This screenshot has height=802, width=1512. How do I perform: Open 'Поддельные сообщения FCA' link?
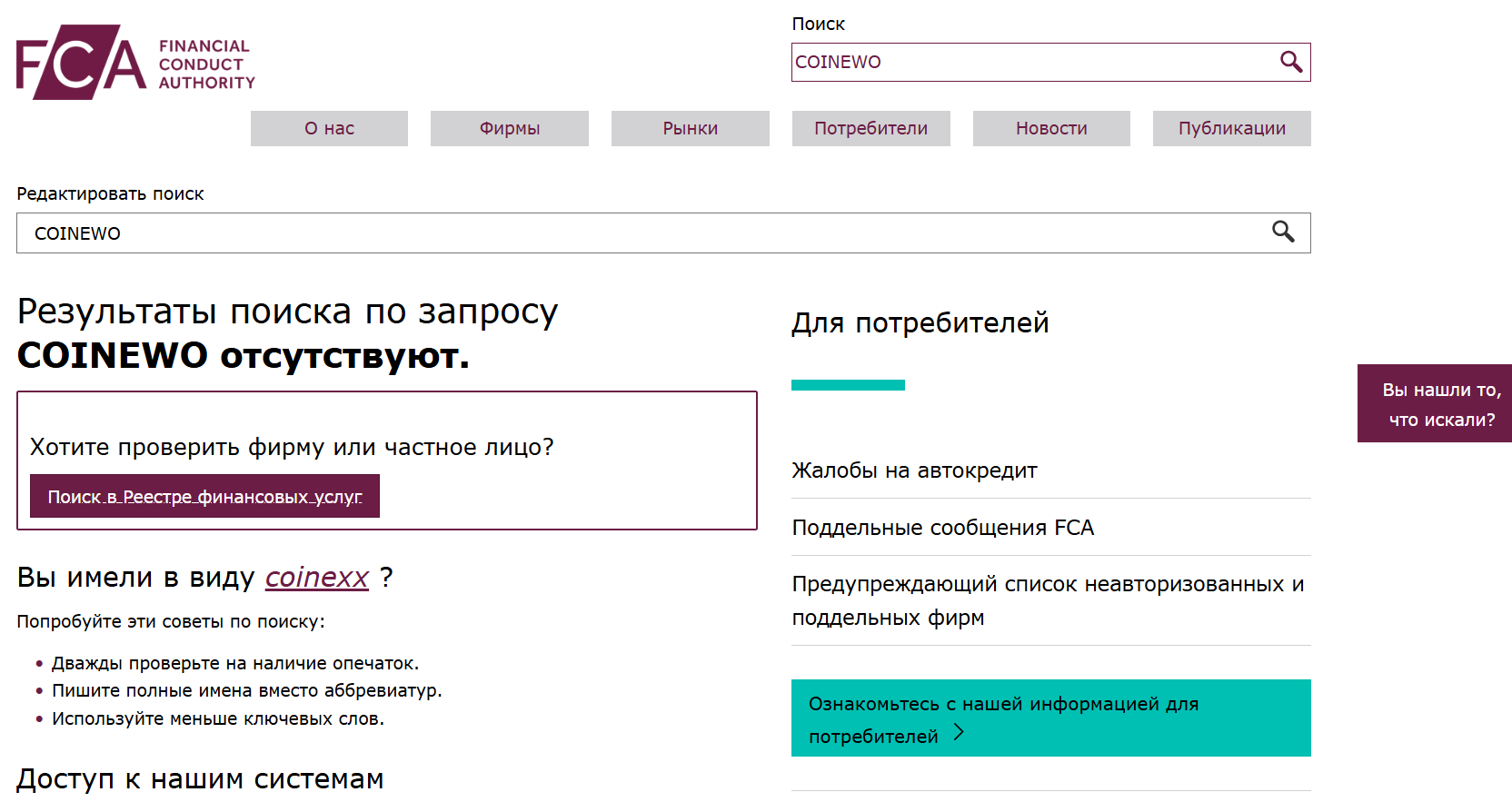[x=942, y=528]
